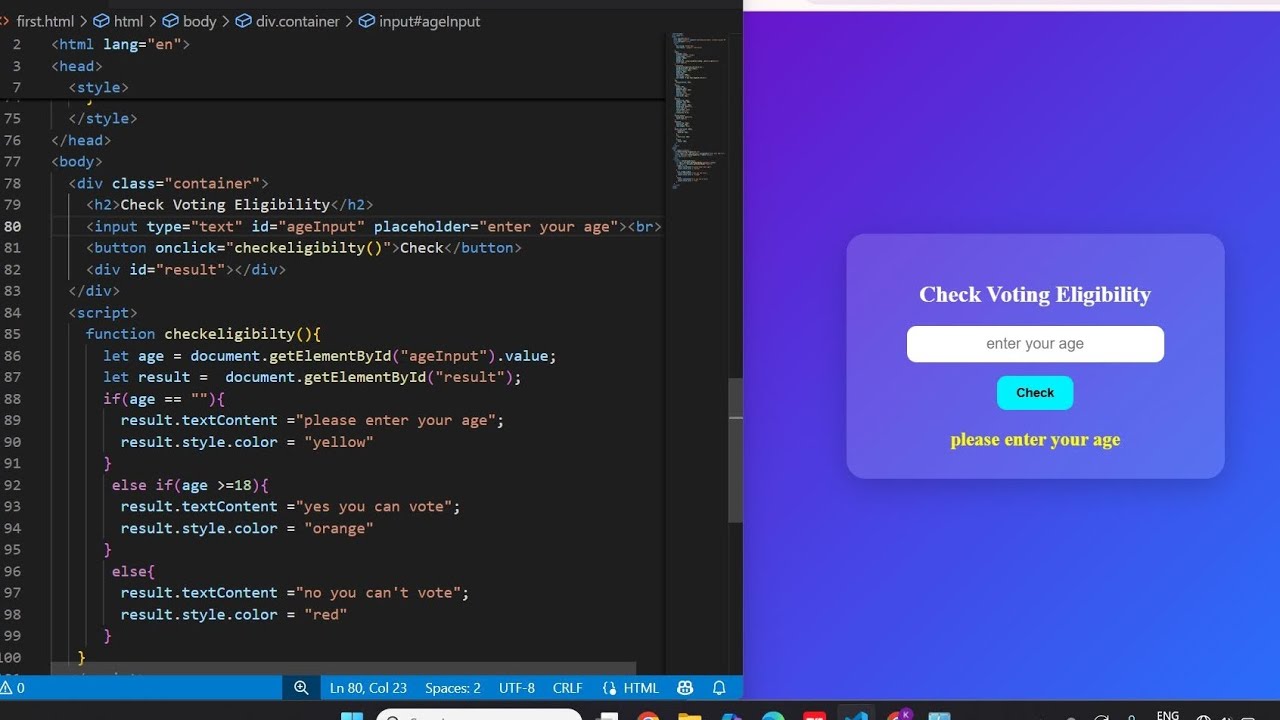
Task: Click the if(age == "") code line
Action: tap(164, 399)
